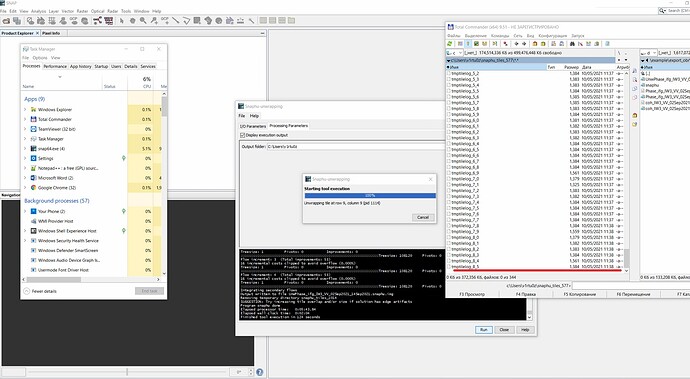Image resolution: width=690 pixels, height=379 pixels.
Task: Open the Конфигурация menu in Total Commander
Action: (553, 36)
